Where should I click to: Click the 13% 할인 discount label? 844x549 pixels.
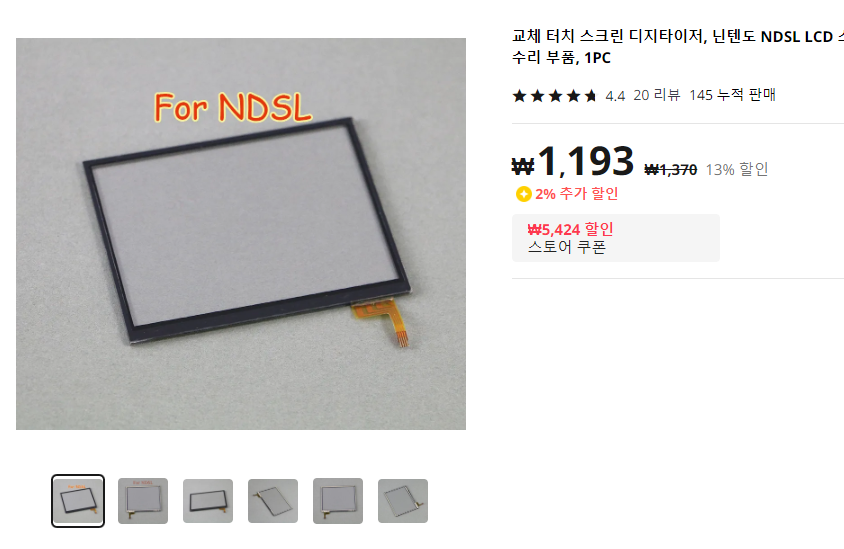pyautogui.click(x=737, y=170)
